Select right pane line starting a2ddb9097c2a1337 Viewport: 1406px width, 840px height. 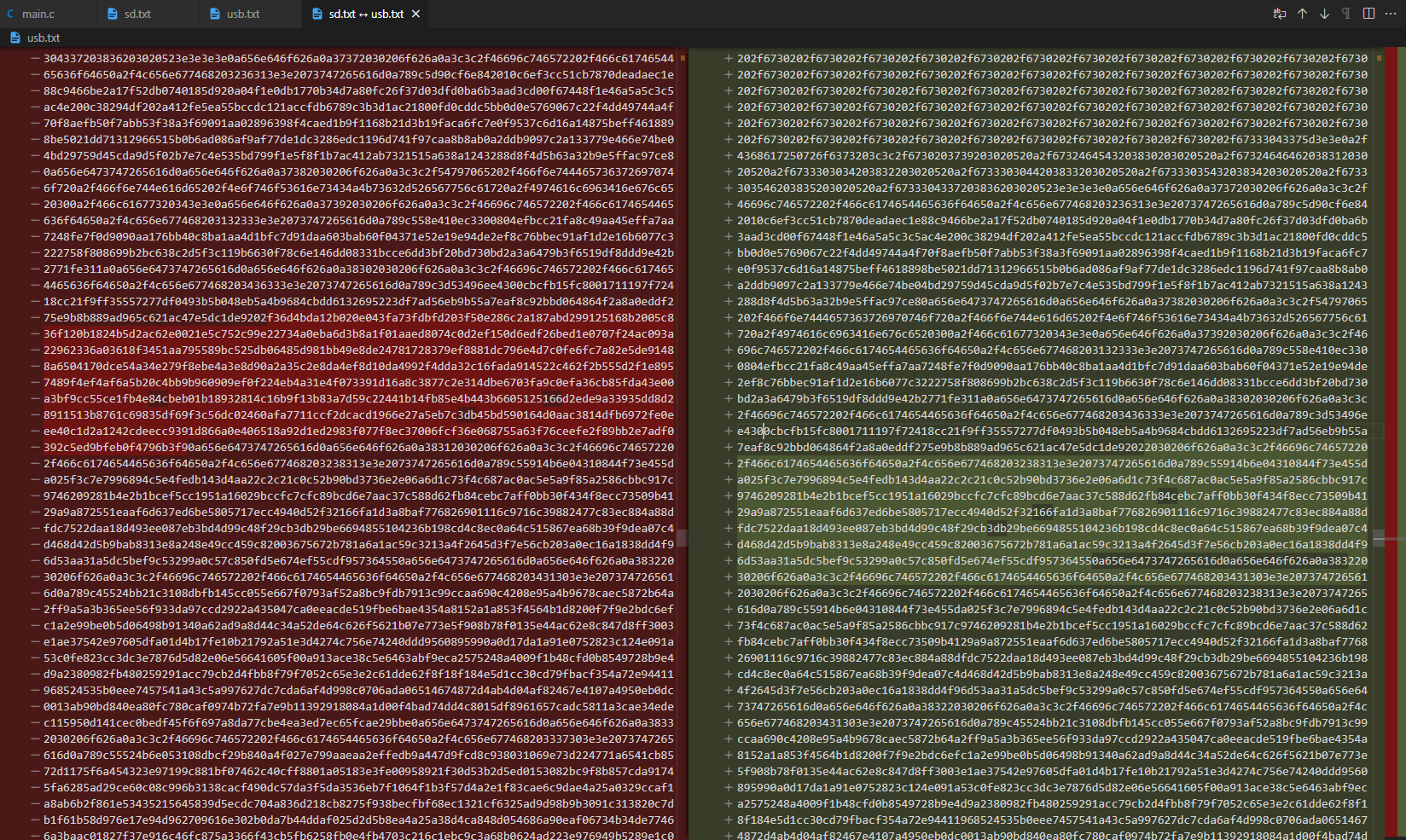coord(1052,285)
